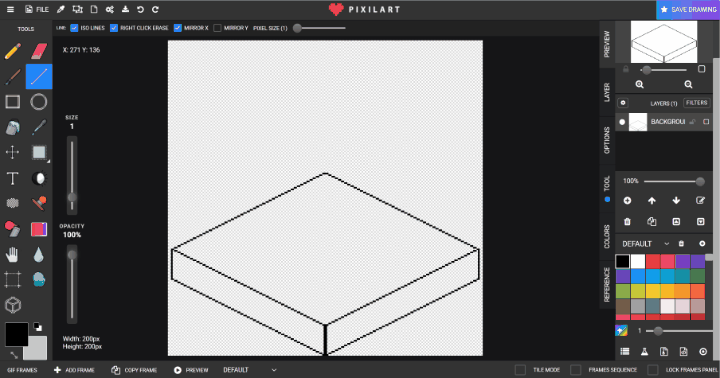
Task: Select the Stamp tool
Action: [39, 203]
